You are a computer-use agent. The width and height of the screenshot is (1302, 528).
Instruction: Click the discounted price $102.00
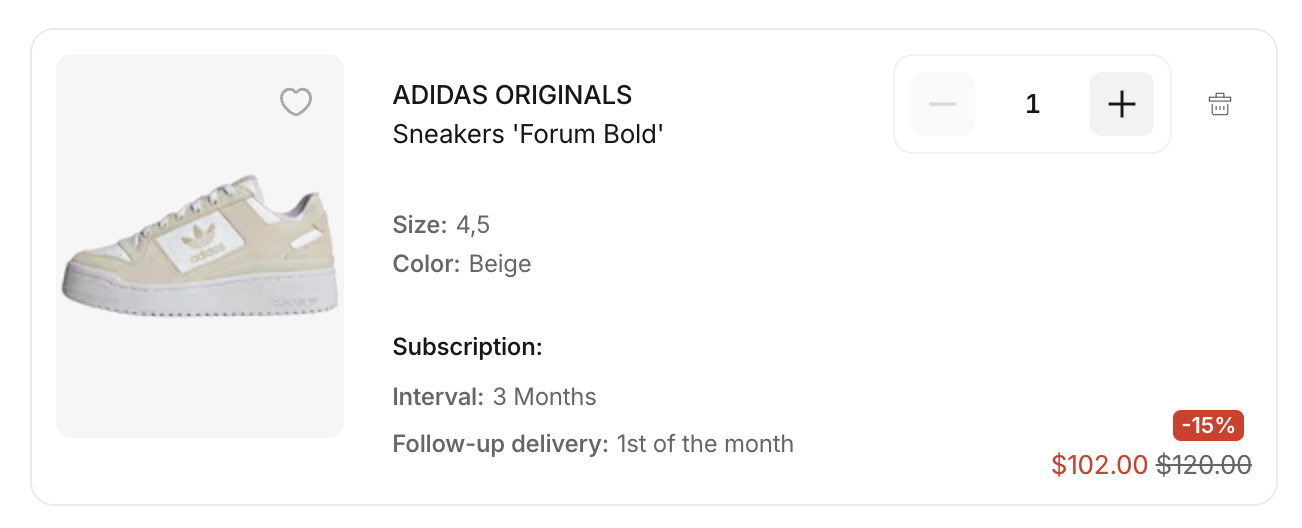(1100, 465)
